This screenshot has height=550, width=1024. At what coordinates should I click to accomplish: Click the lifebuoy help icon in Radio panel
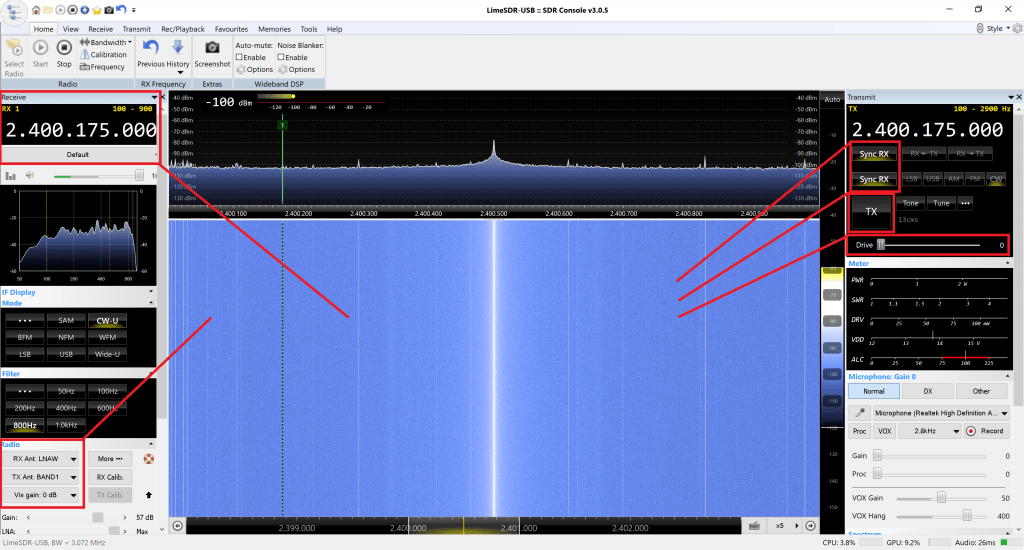click(x=151, y=460)
